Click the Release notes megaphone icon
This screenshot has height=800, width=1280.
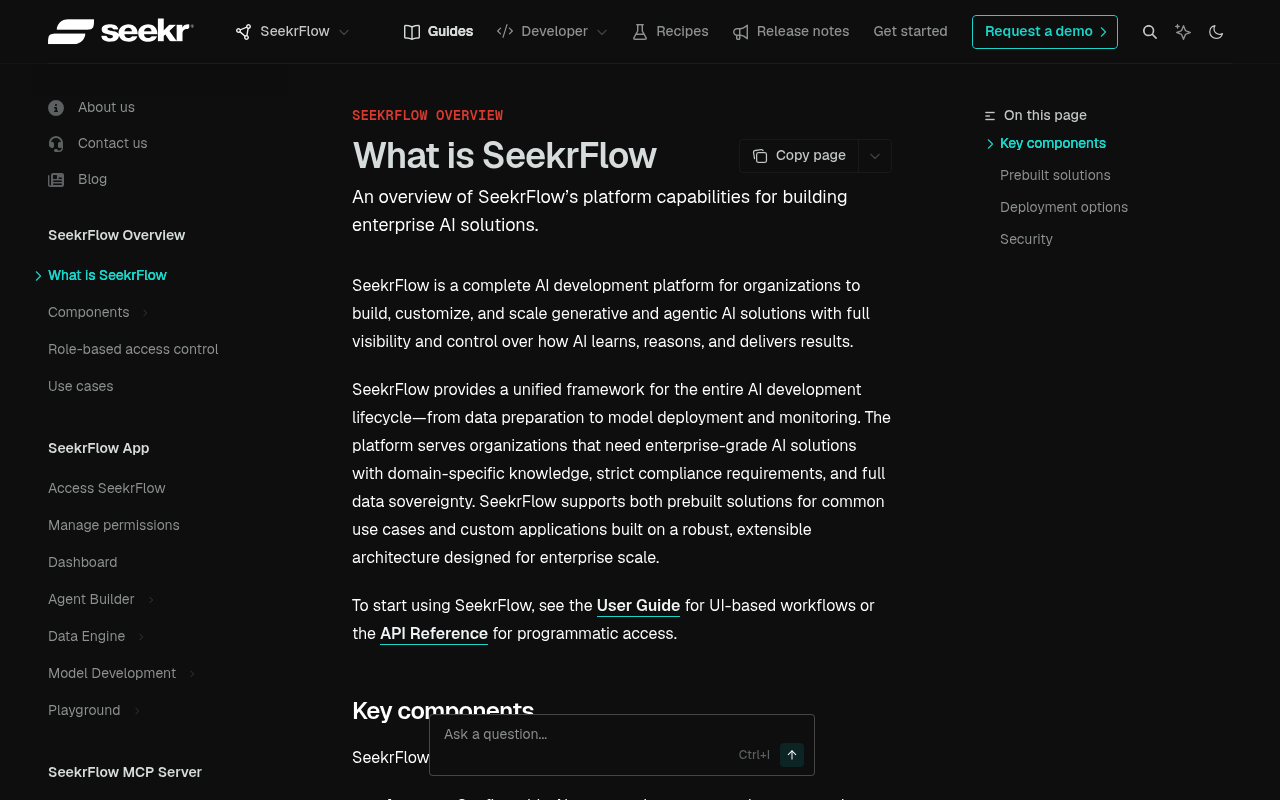tap(741, 32)
